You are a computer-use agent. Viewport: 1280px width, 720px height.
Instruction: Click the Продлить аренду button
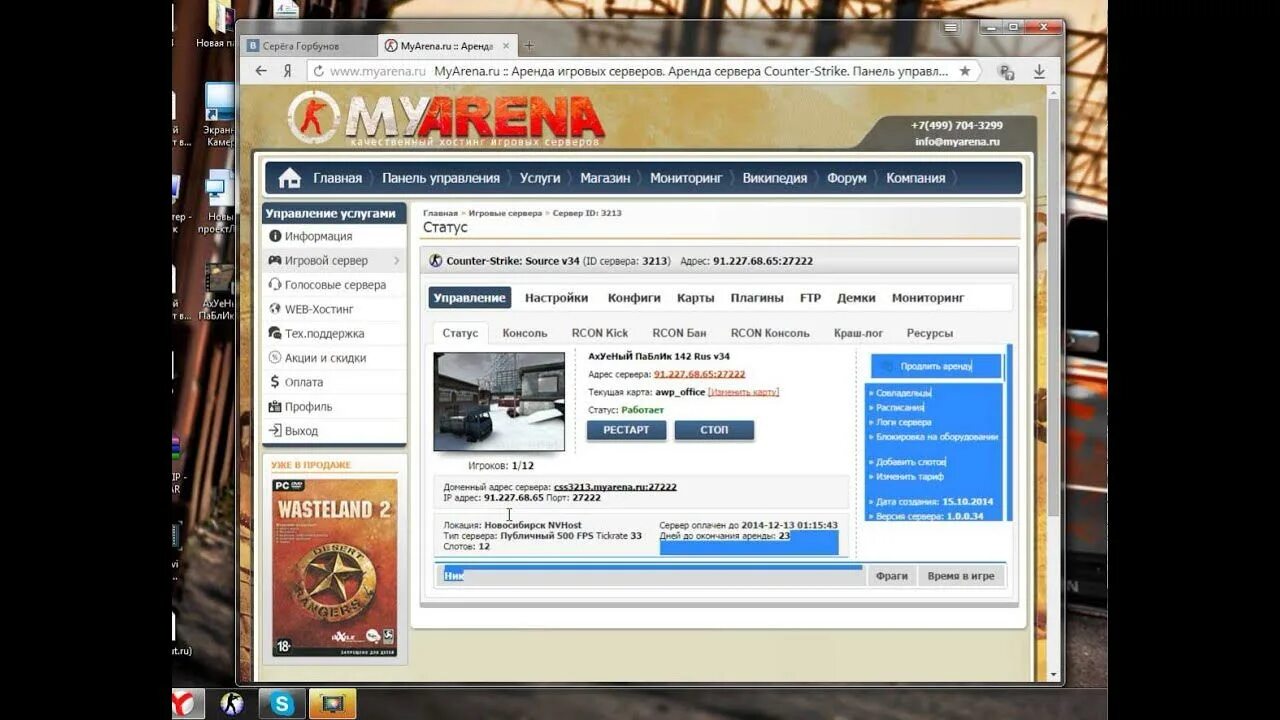click(935, 366)
